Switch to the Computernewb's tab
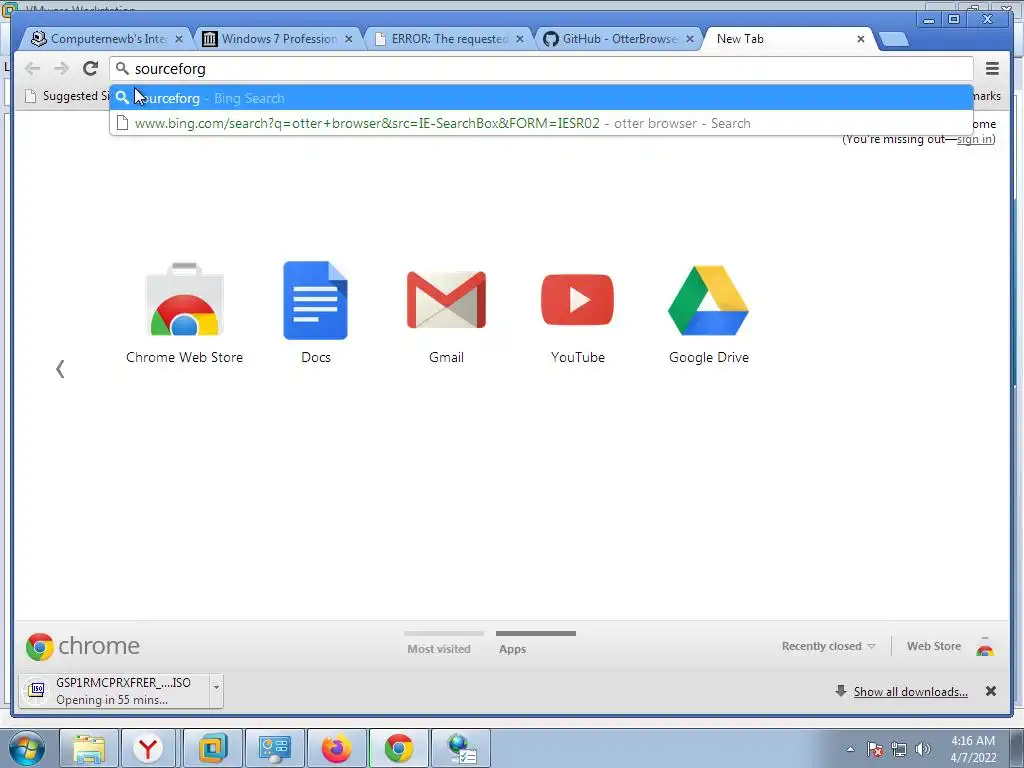This screenshot has height=768, width=1024. (x=108, y=39)
